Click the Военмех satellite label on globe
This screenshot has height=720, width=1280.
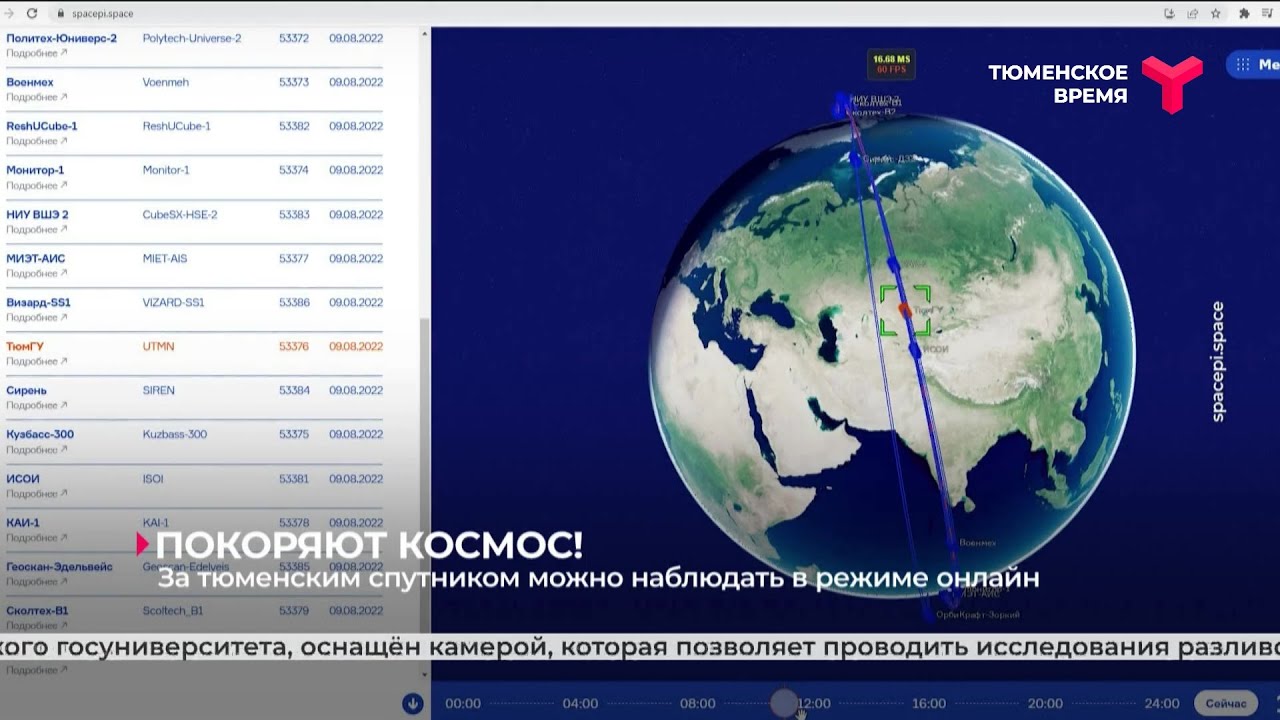977,542
